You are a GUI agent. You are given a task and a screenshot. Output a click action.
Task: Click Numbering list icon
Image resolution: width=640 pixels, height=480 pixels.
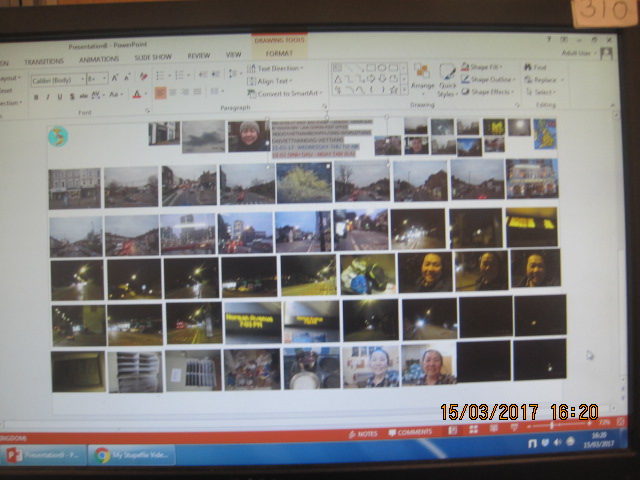tap(179, 75)
